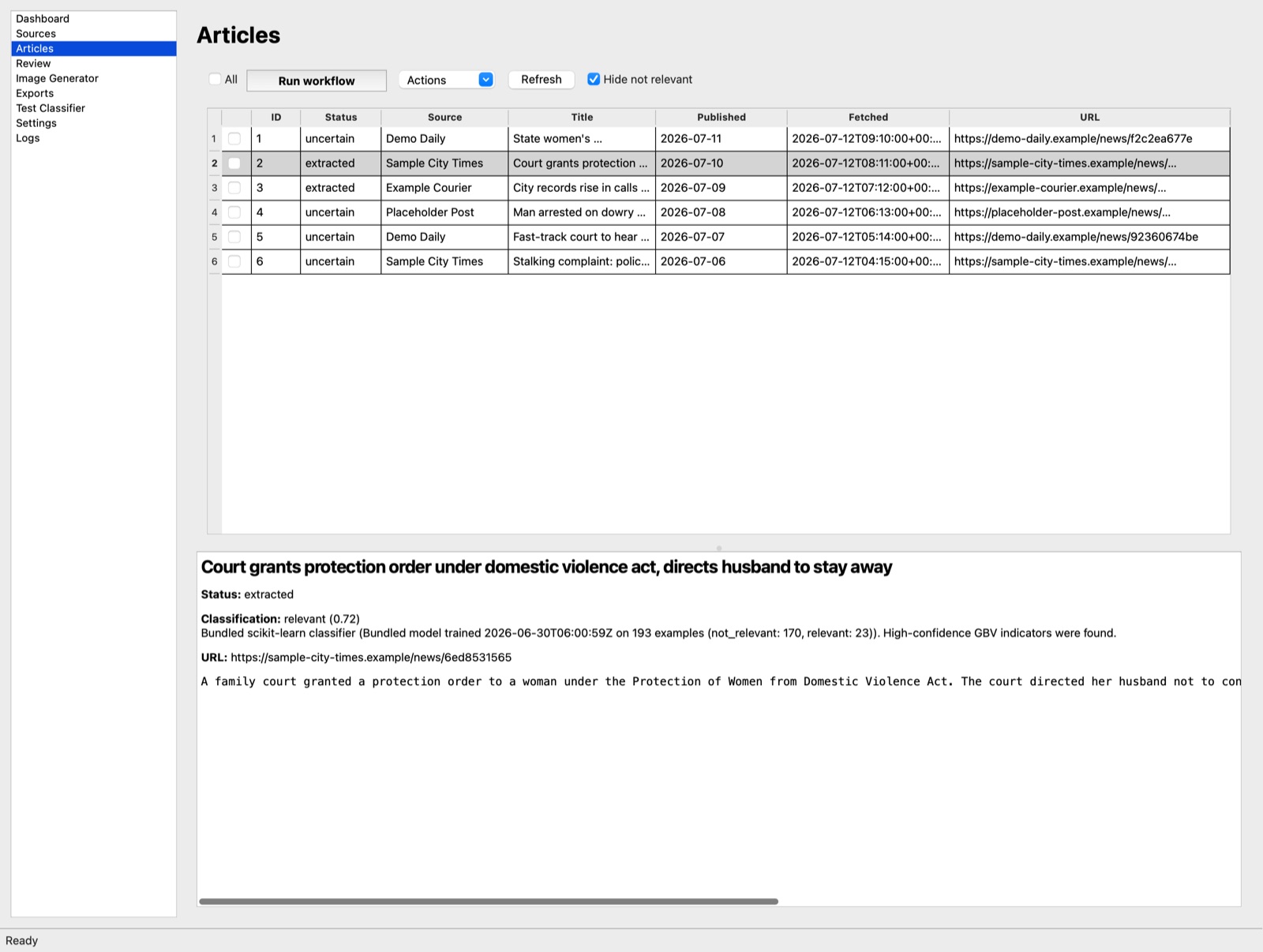Viewport: 1263px width, 952px height.
Task: Open the Actions dropdown
Action: pyautogui.click(x=447, y=80)
